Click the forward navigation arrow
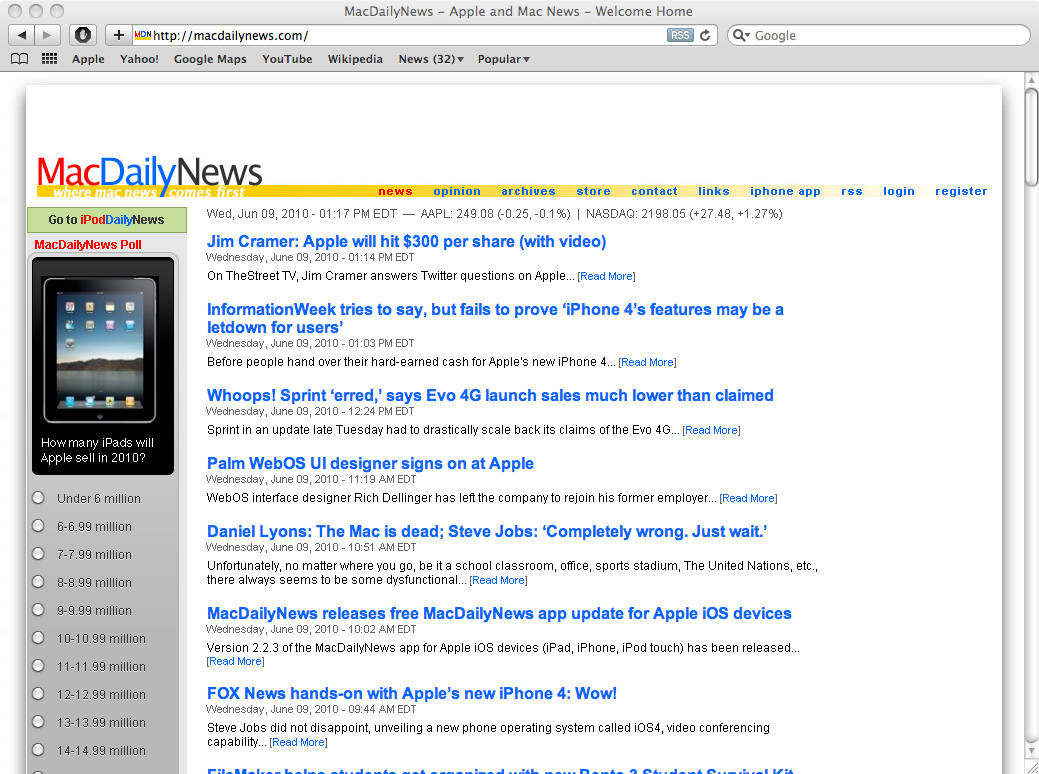The width and height of the screenshot is (1039, 774). click(47, 35)
